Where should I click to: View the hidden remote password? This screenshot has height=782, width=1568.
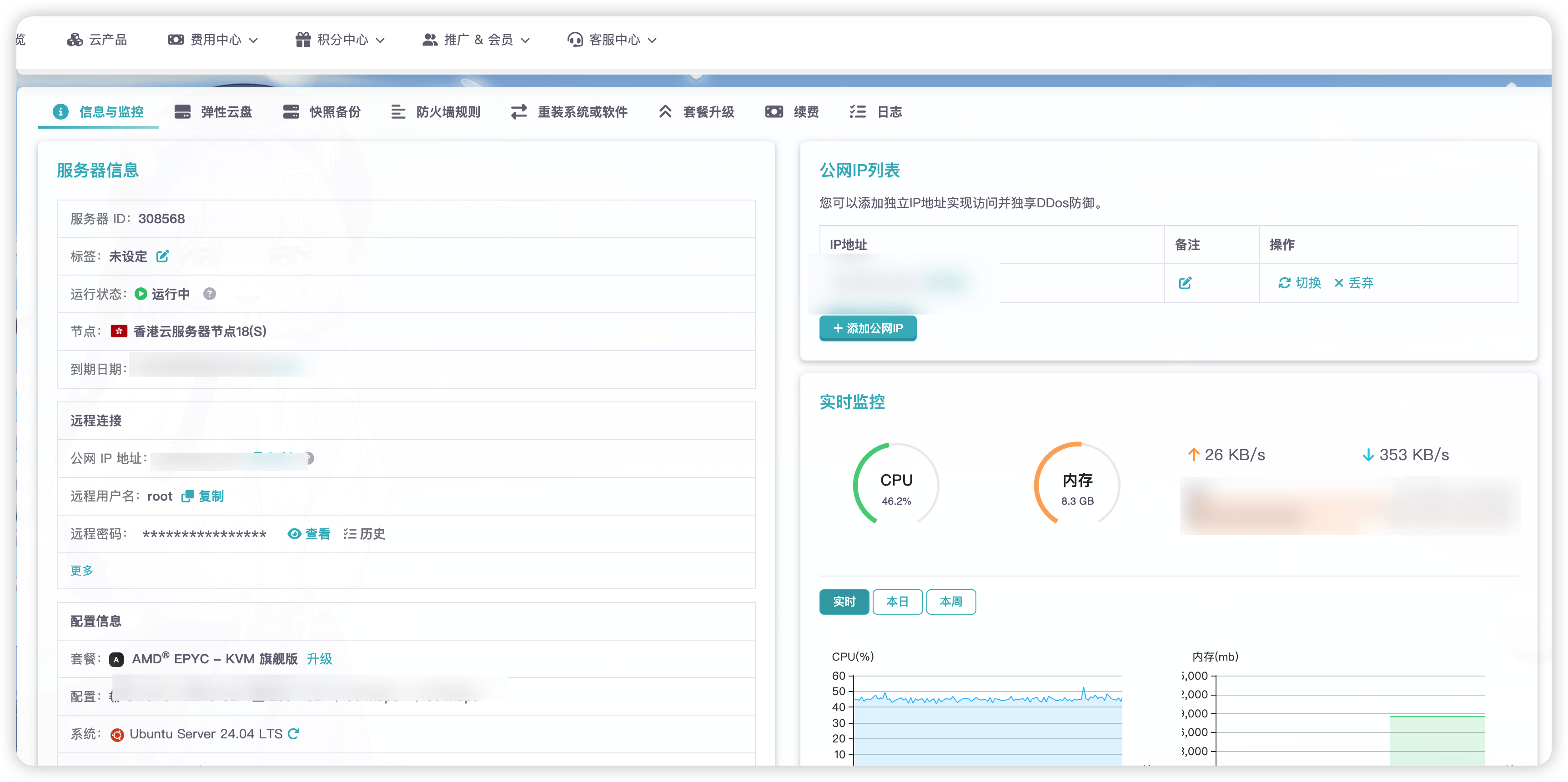309,534
